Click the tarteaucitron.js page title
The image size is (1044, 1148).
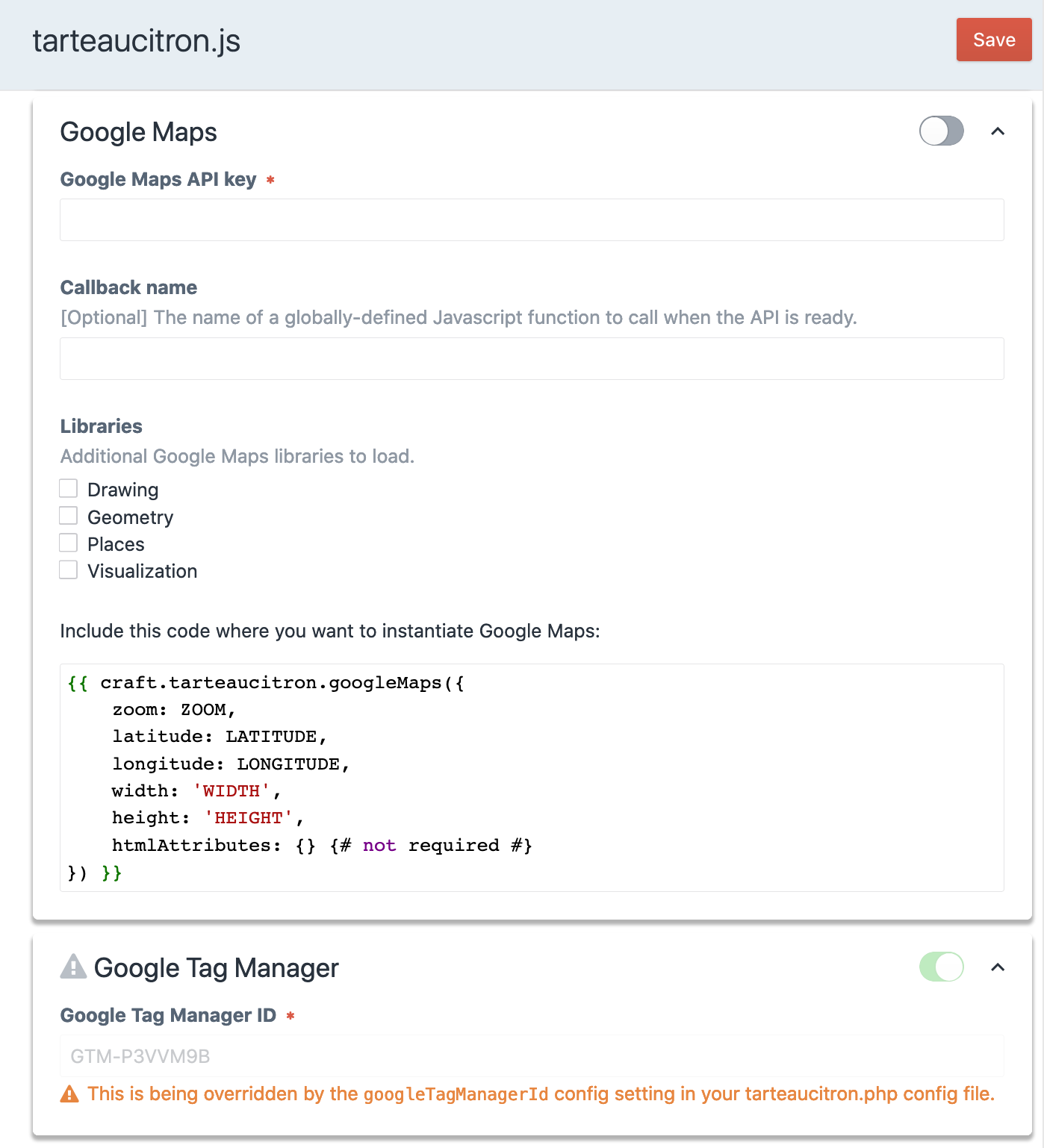point(137,41)
